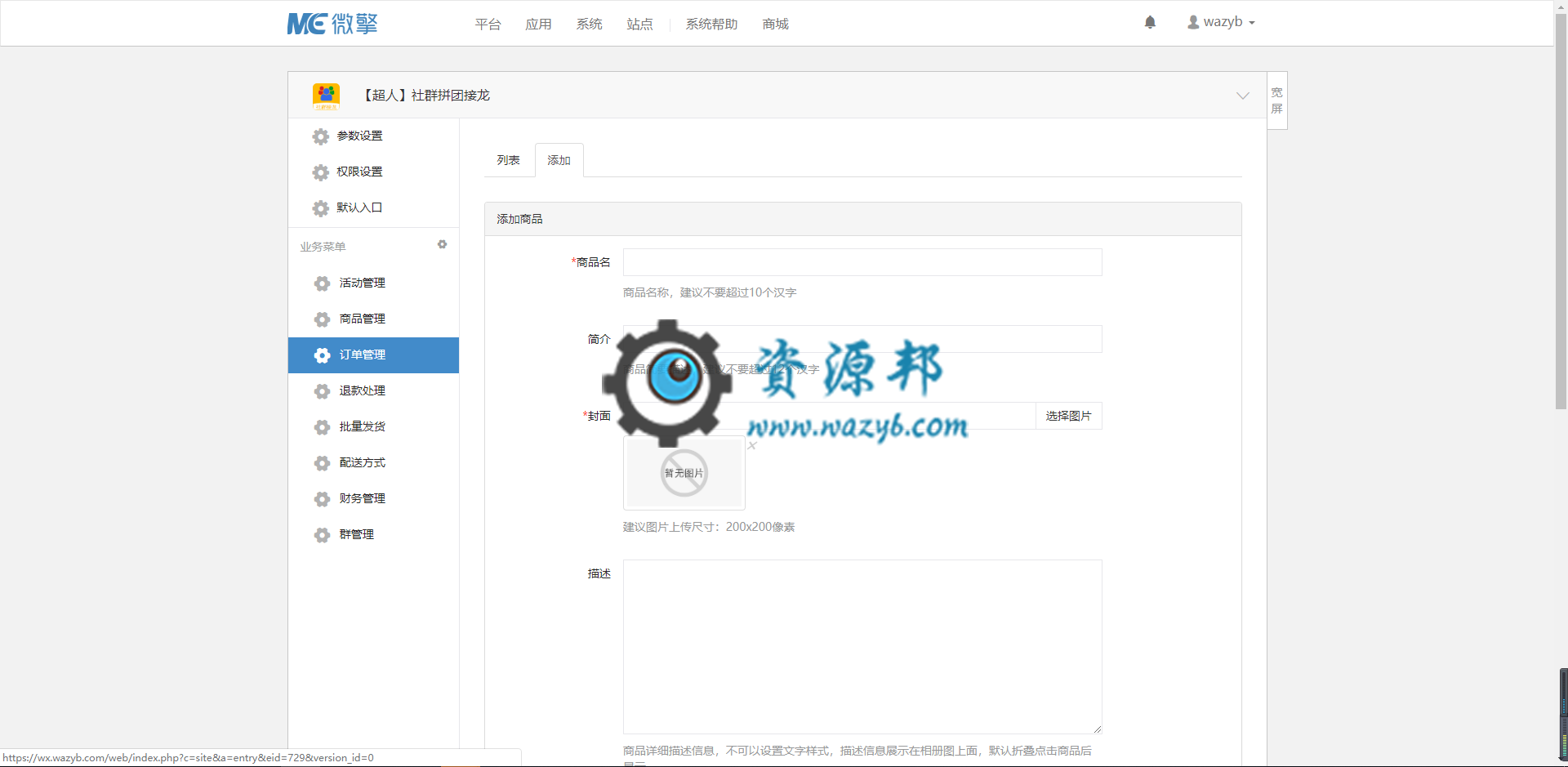Click the gear icon beside 参数设置

pos(321,136)
